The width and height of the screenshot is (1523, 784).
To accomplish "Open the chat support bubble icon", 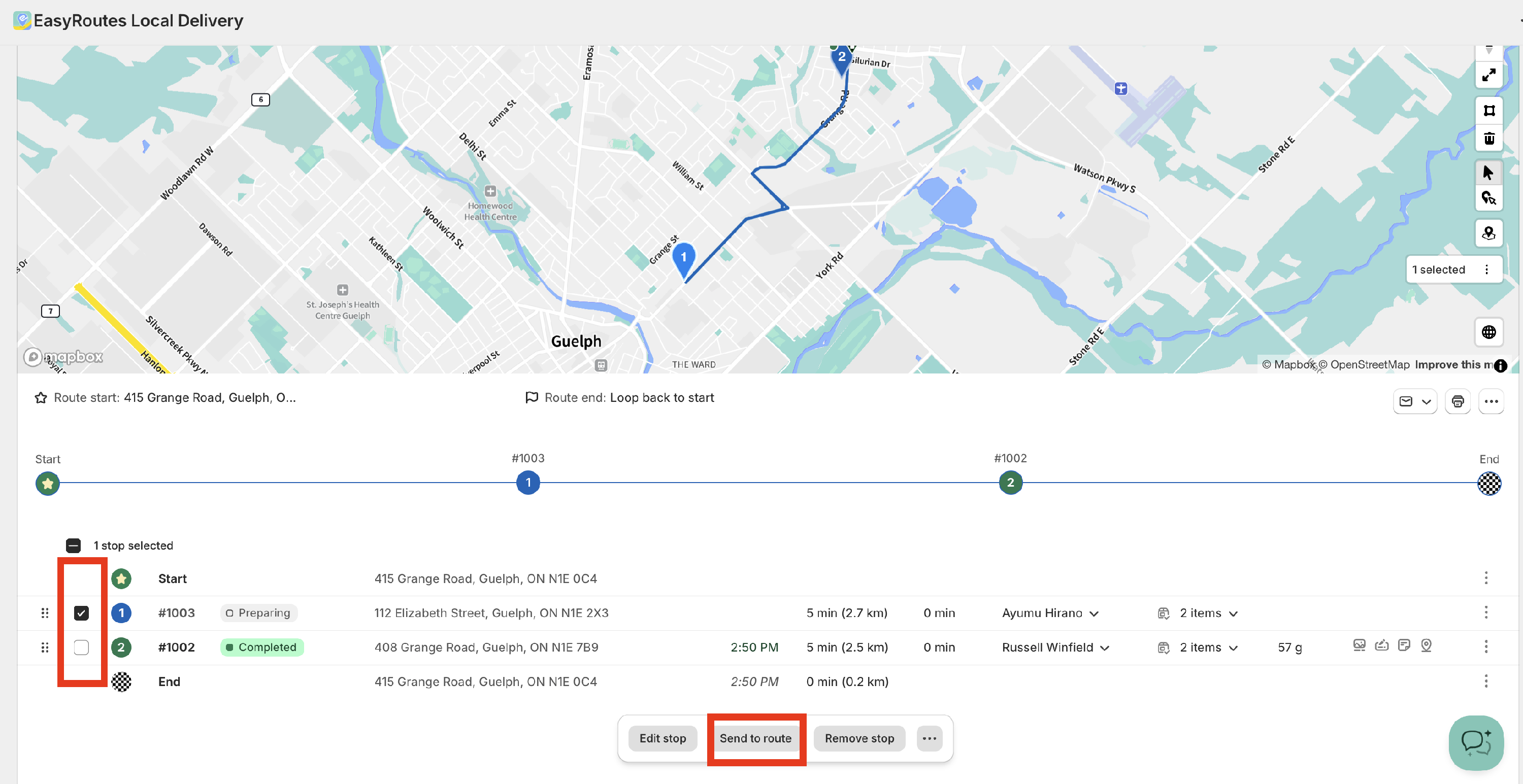I will [1476, 743].
